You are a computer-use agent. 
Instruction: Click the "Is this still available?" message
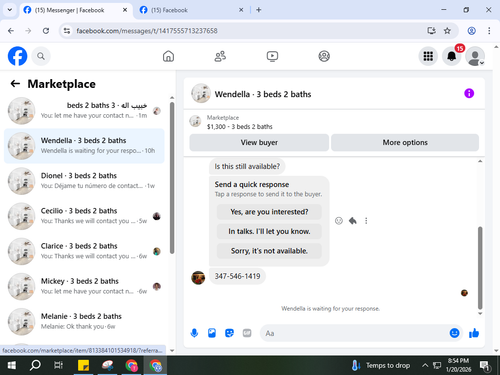point(247,166)
